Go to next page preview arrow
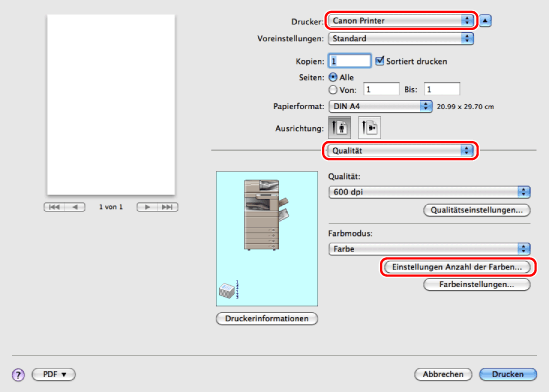 [x=147, y=207]
